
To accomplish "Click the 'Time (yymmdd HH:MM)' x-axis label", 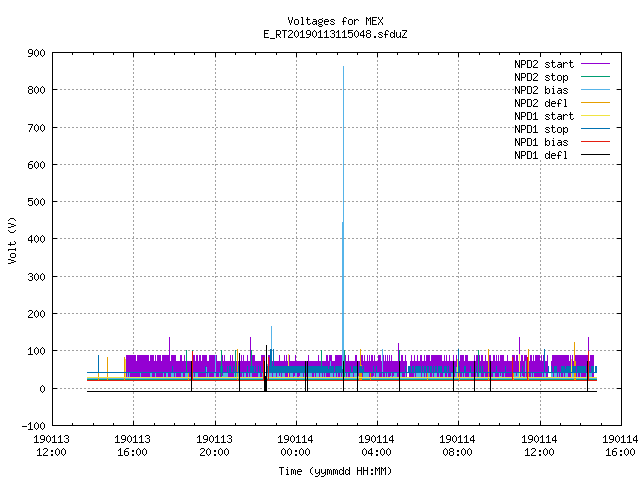I will click(x=335, y=471).
